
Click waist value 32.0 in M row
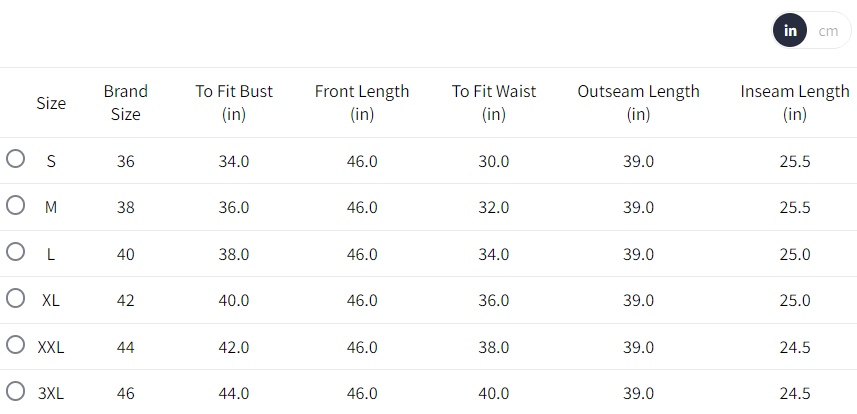[494, 208]
